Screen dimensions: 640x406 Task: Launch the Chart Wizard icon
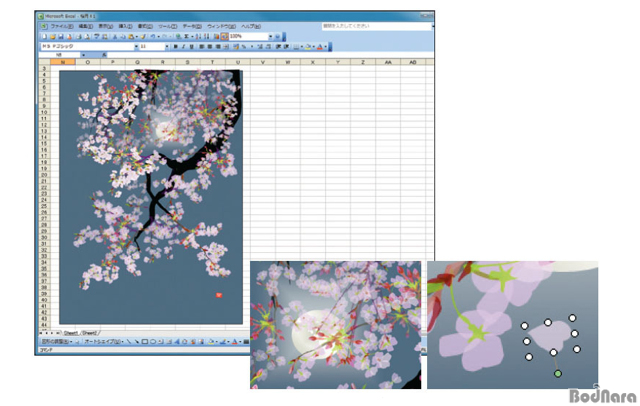pos(216,37)
